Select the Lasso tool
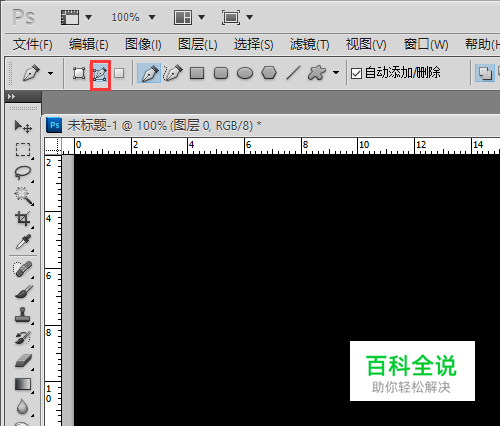This screenshot has width=500, height=426. [23, 172]
